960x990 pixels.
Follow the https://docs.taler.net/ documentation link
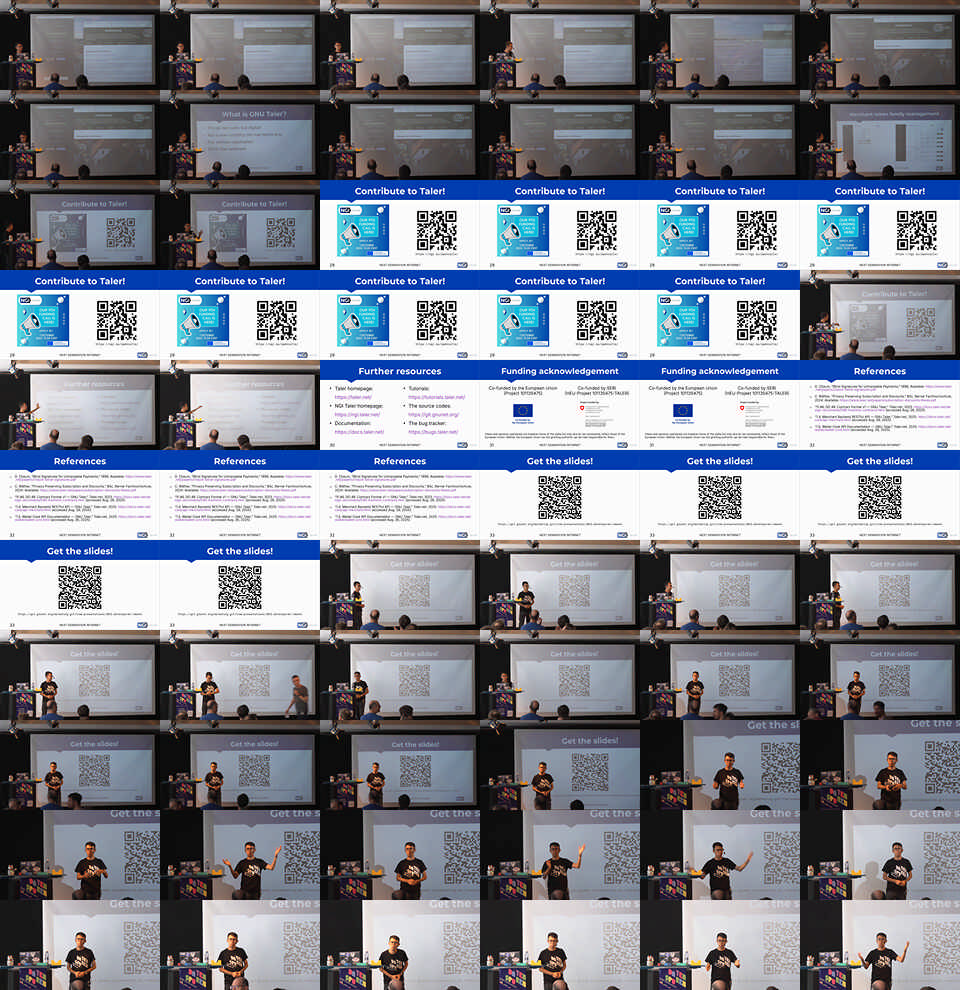[x=358, y=432]
